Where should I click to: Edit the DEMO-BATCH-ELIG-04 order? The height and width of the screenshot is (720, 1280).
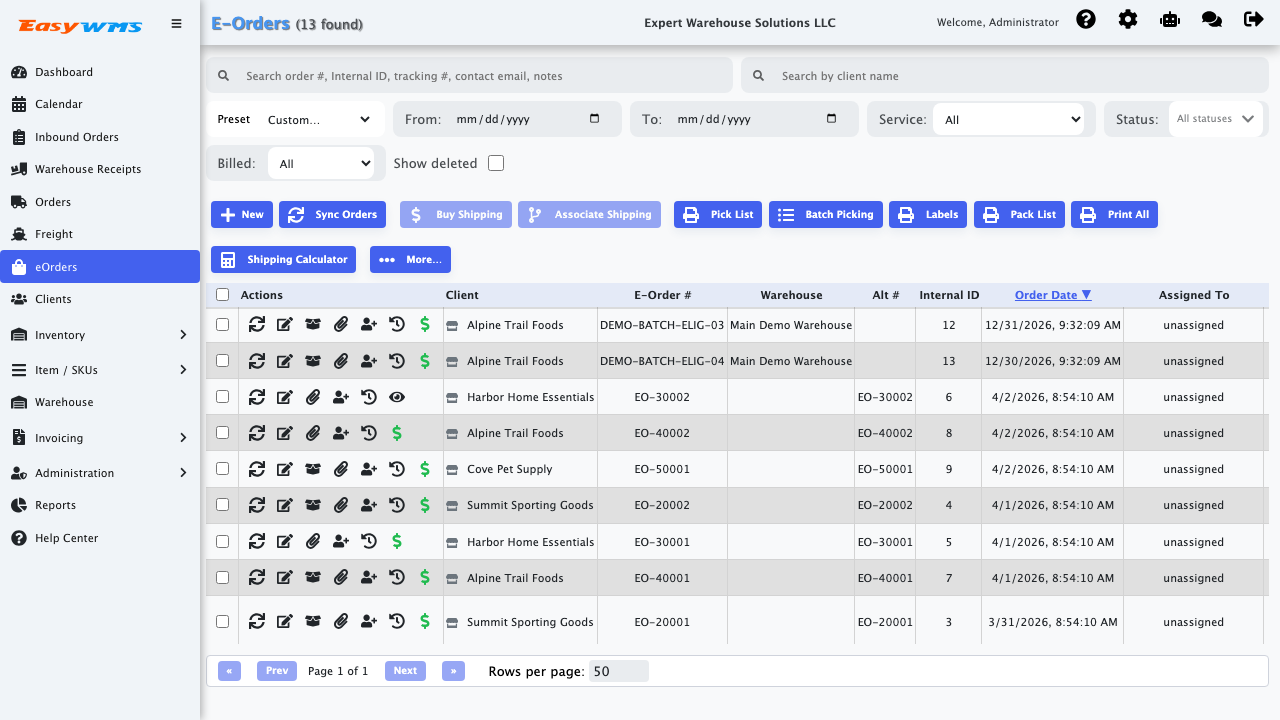coord(285,361)
